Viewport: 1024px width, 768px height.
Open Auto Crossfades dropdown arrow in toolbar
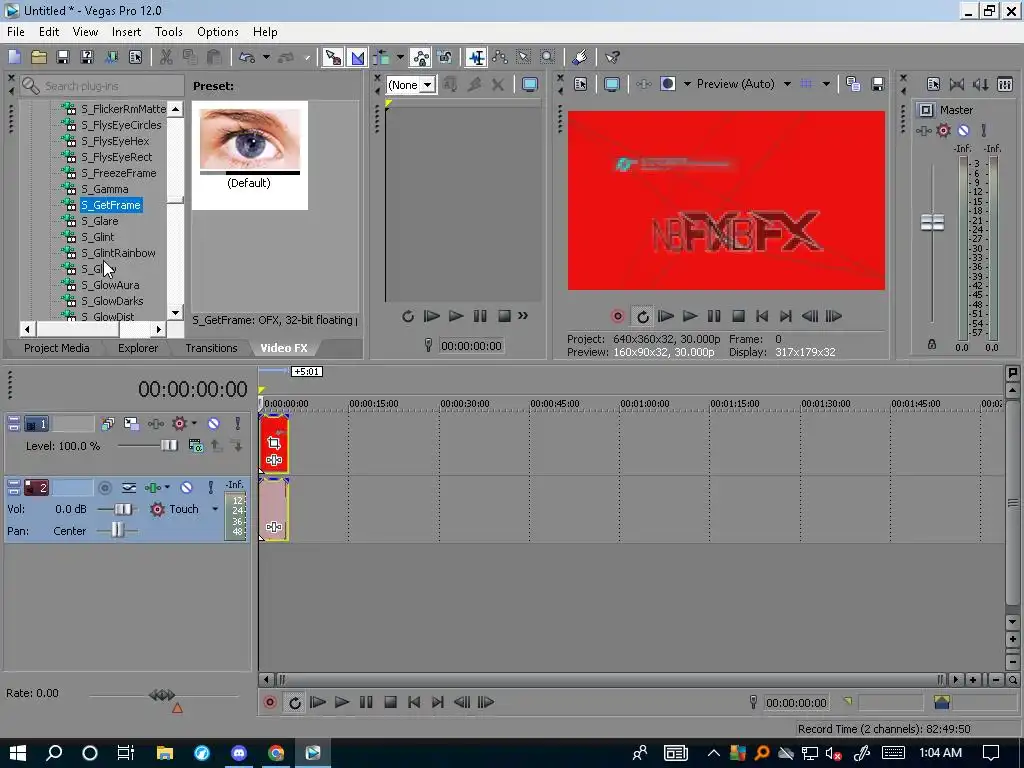click(400, 57)
